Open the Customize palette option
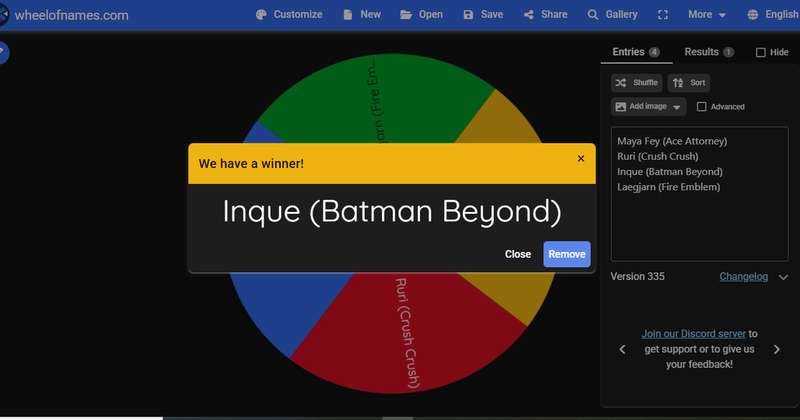This screenshot has width=800, height=420. pyautogui.click(x=289, y=14)
